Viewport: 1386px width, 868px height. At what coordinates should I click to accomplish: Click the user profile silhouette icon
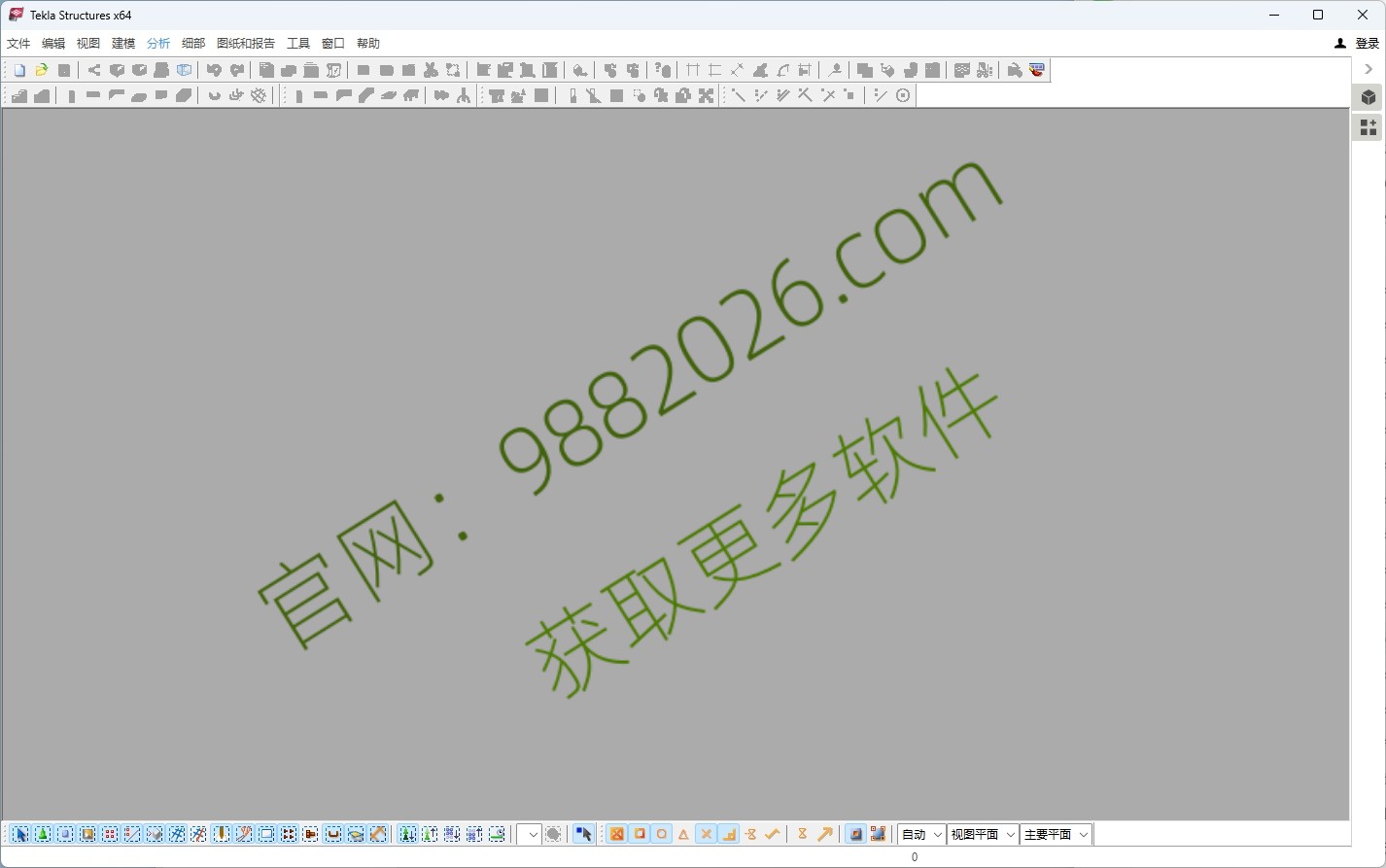click(x=1340, y=43)
